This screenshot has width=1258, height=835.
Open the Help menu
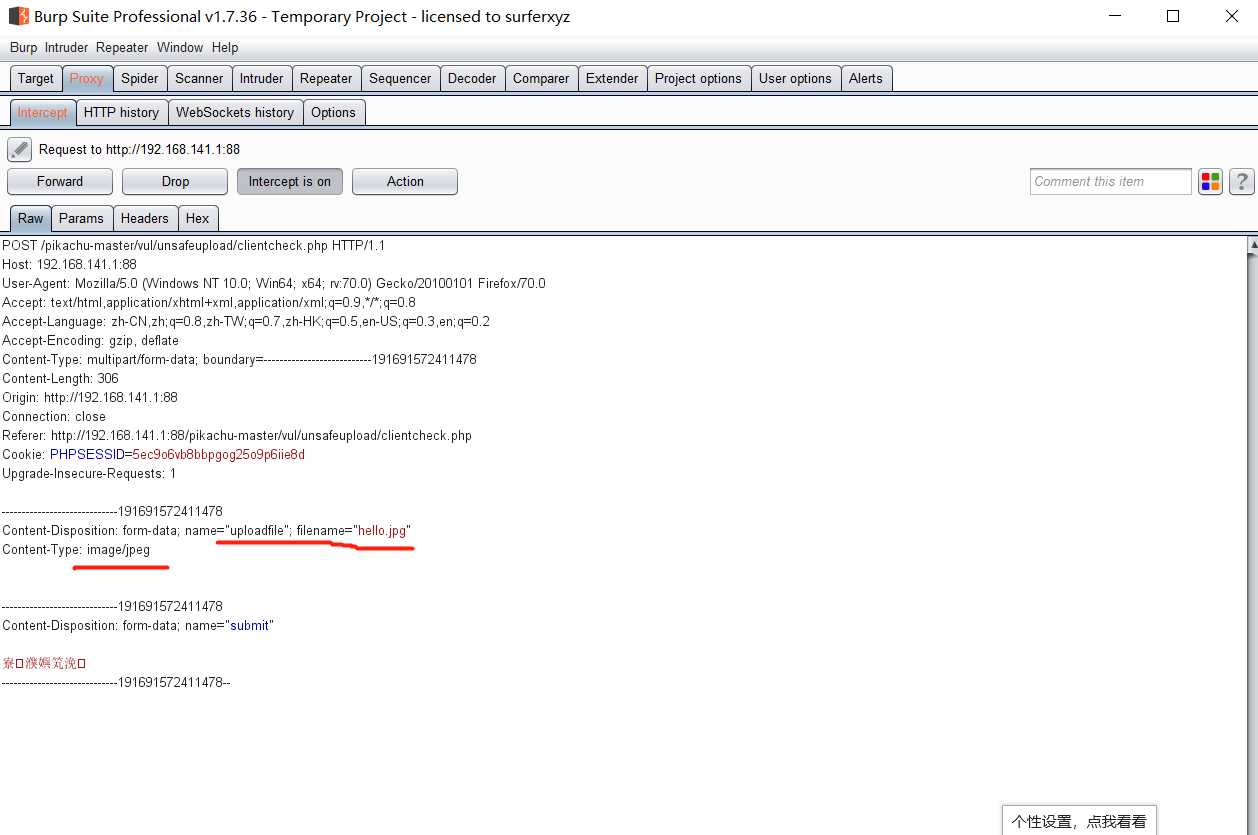pyautogui.click(x=225, y=47)
